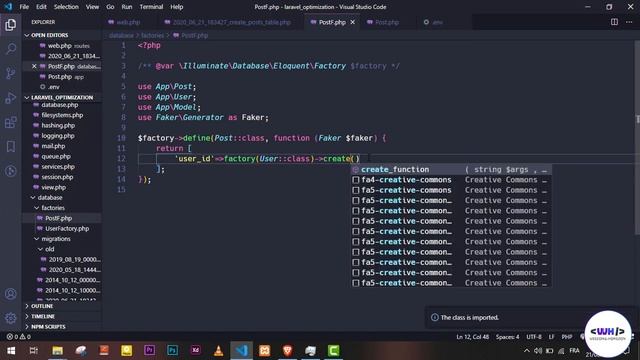Open web.php from Open Editors

[60, 46]
